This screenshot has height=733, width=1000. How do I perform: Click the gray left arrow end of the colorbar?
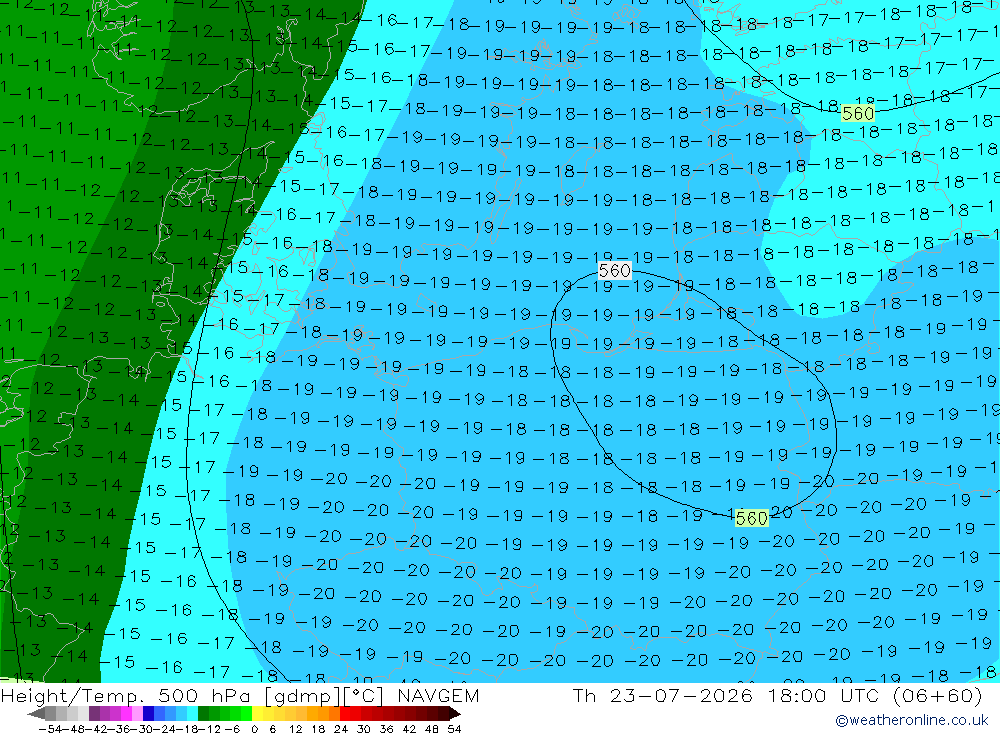[36, 713]
